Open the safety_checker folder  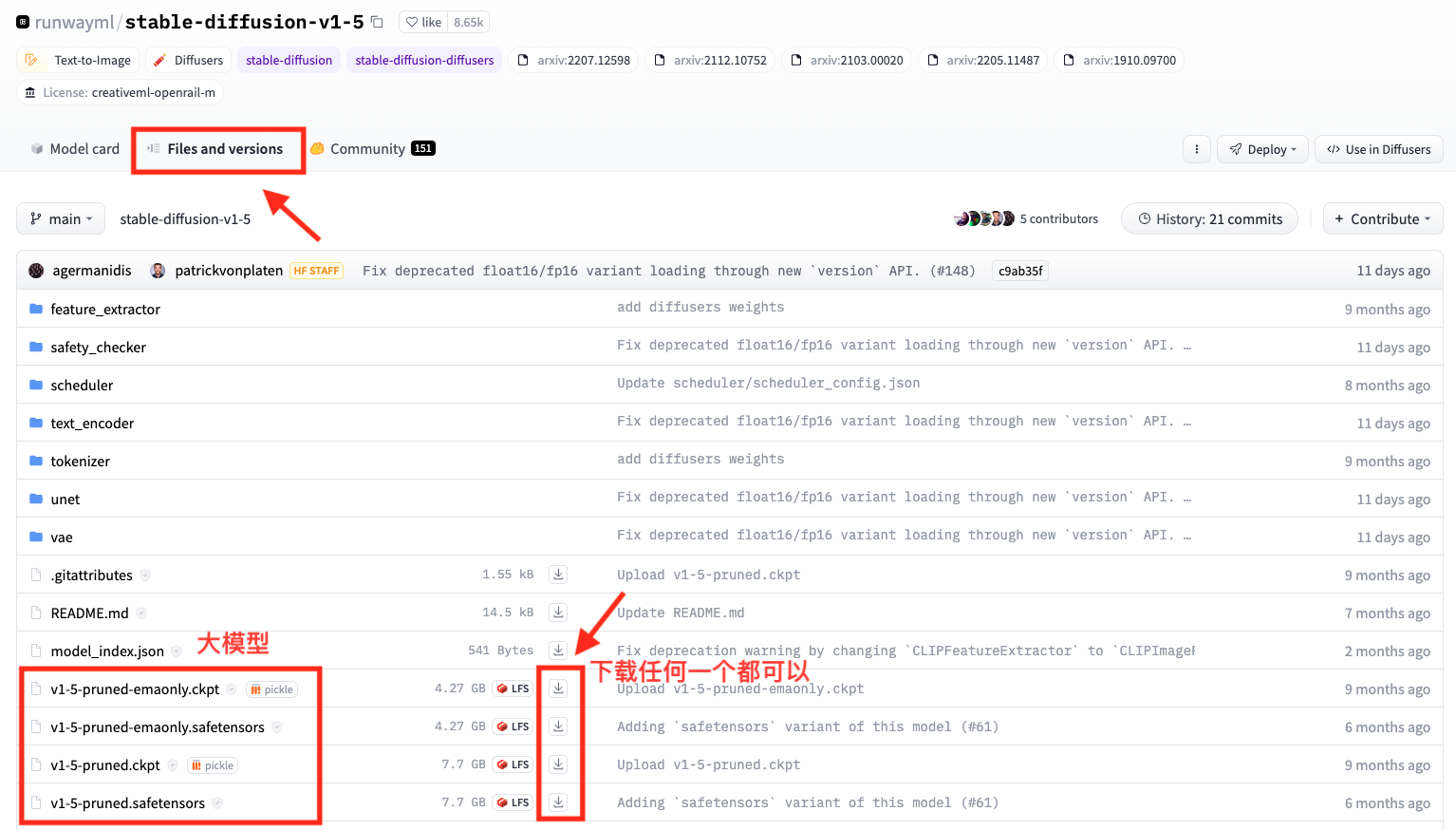(98, 347)
